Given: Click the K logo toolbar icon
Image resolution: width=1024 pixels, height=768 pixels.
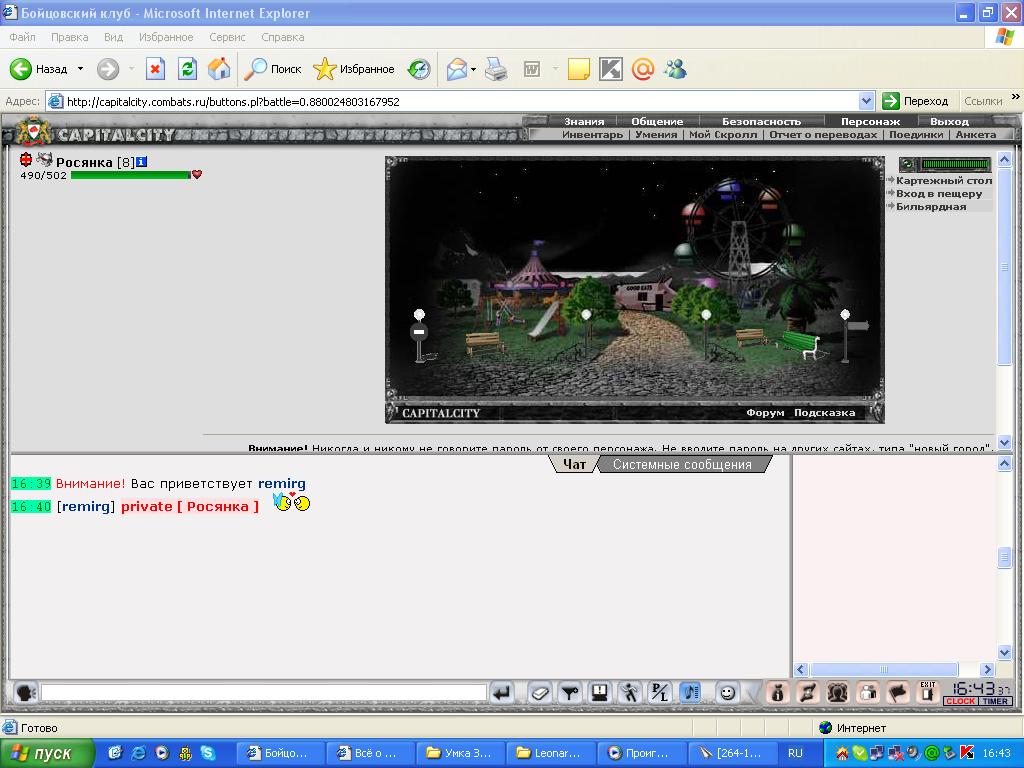Looking at the screenshot, I should click(x=611, y=69).
